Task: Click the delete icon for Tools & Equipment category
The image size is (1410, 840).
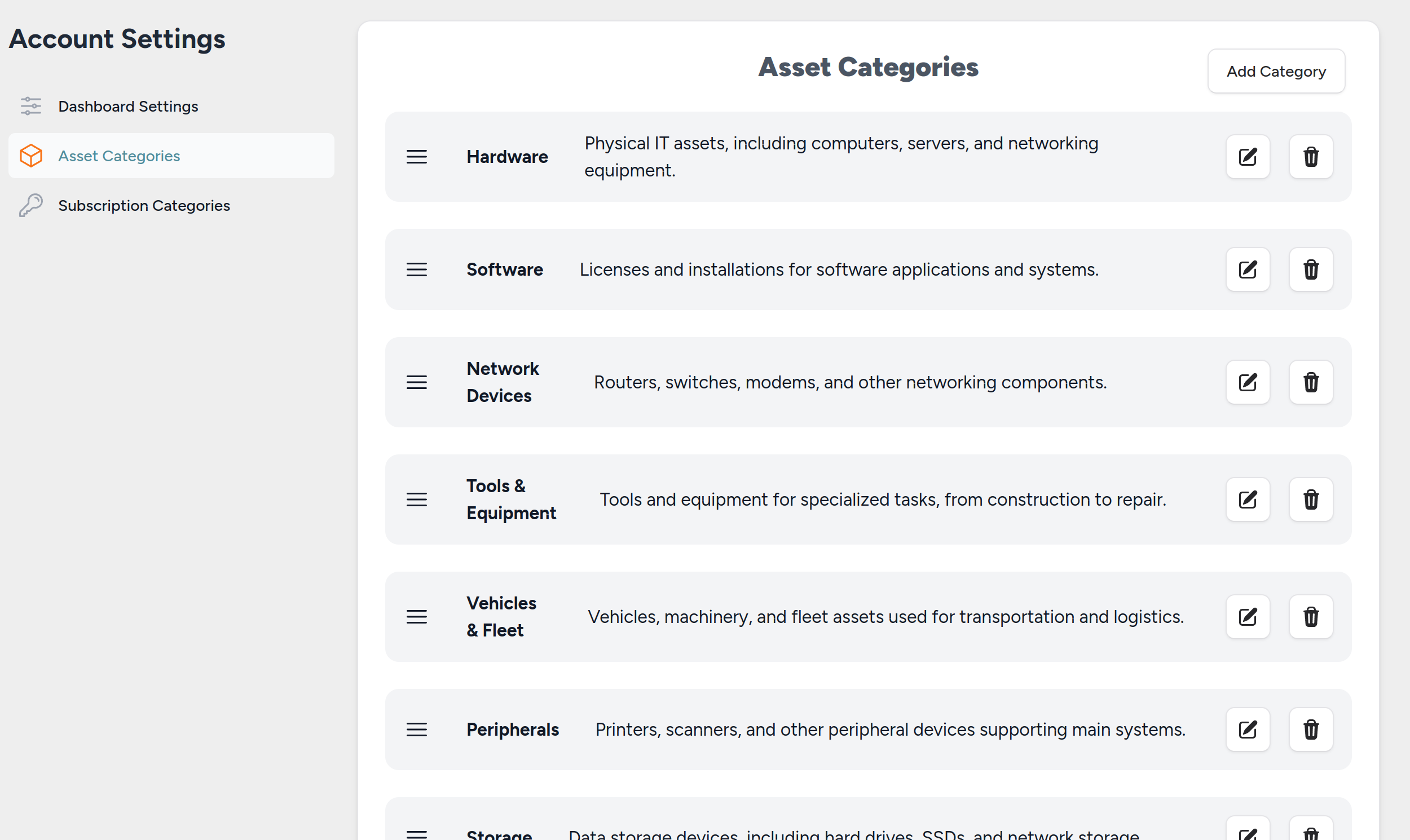Action: [1311, 499]
